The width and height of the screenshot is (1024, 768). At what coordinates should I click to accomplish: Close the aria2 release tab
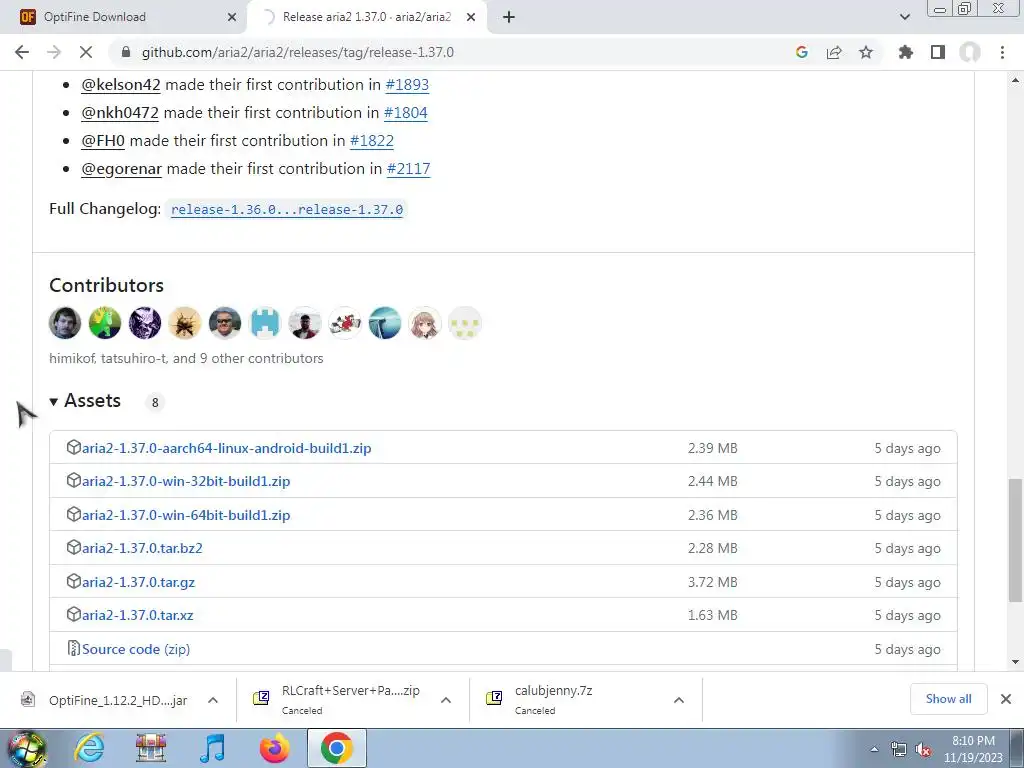(471, 17)
